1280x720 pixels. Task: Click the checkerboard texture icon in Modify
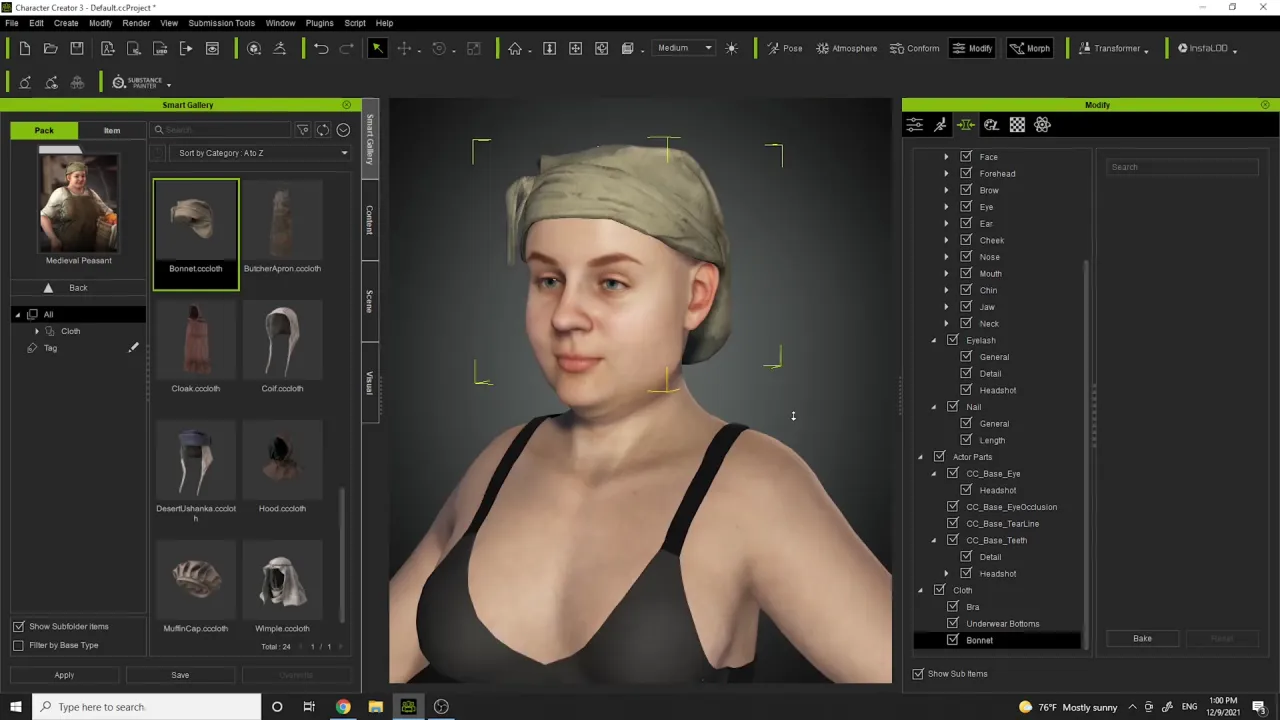tap(1017, 125)
